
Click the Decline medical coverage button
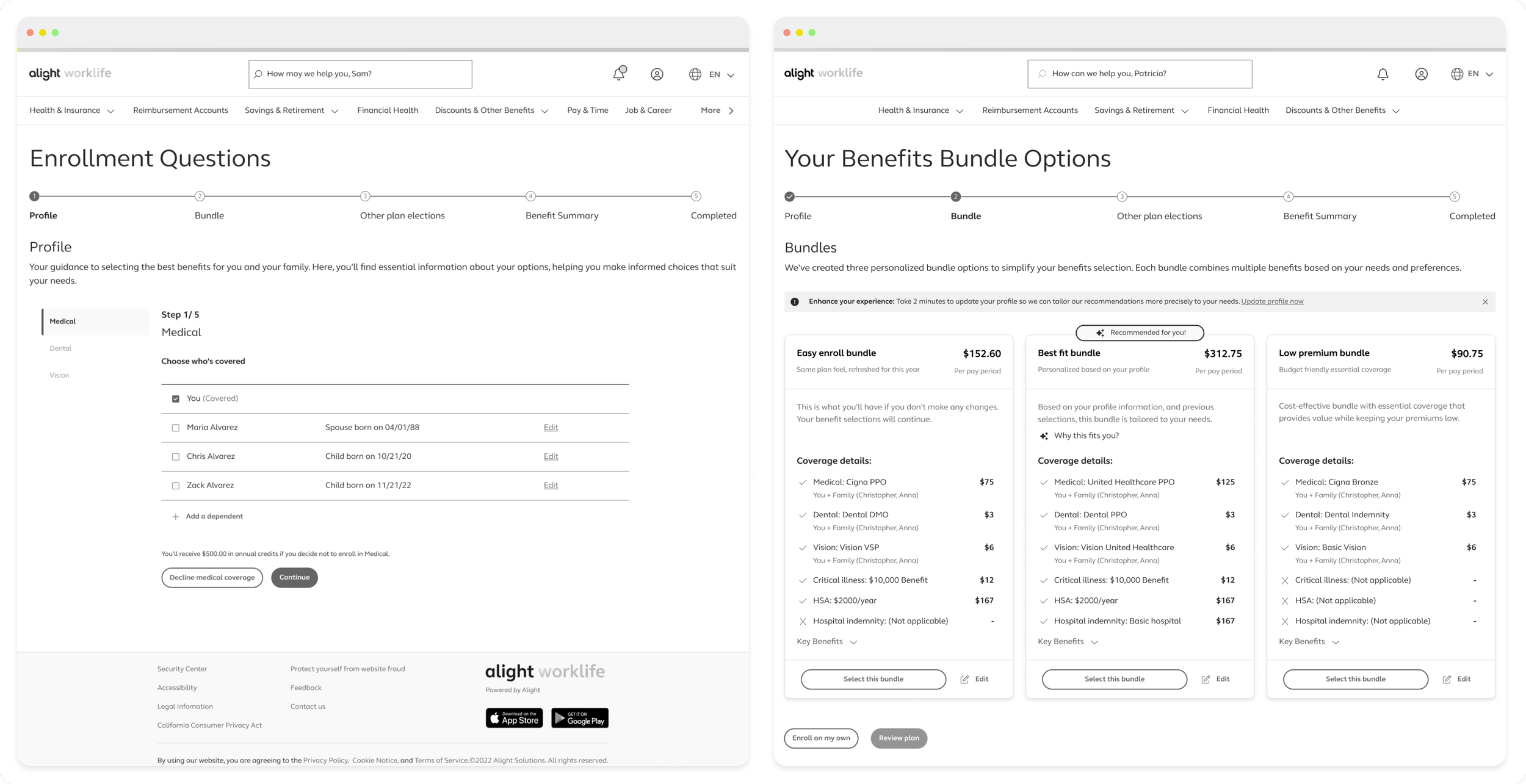212,577
